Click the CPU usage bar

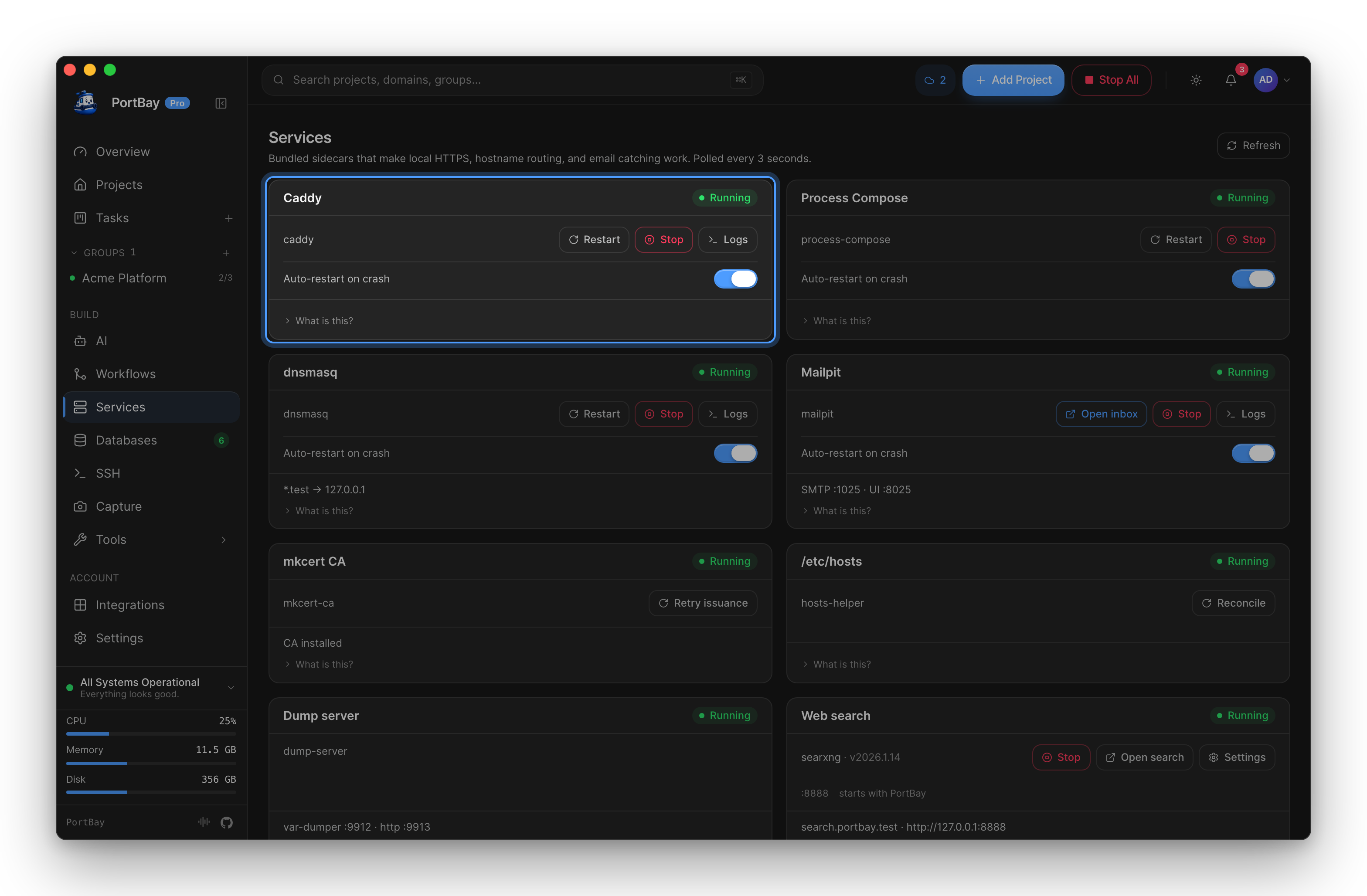151,734
